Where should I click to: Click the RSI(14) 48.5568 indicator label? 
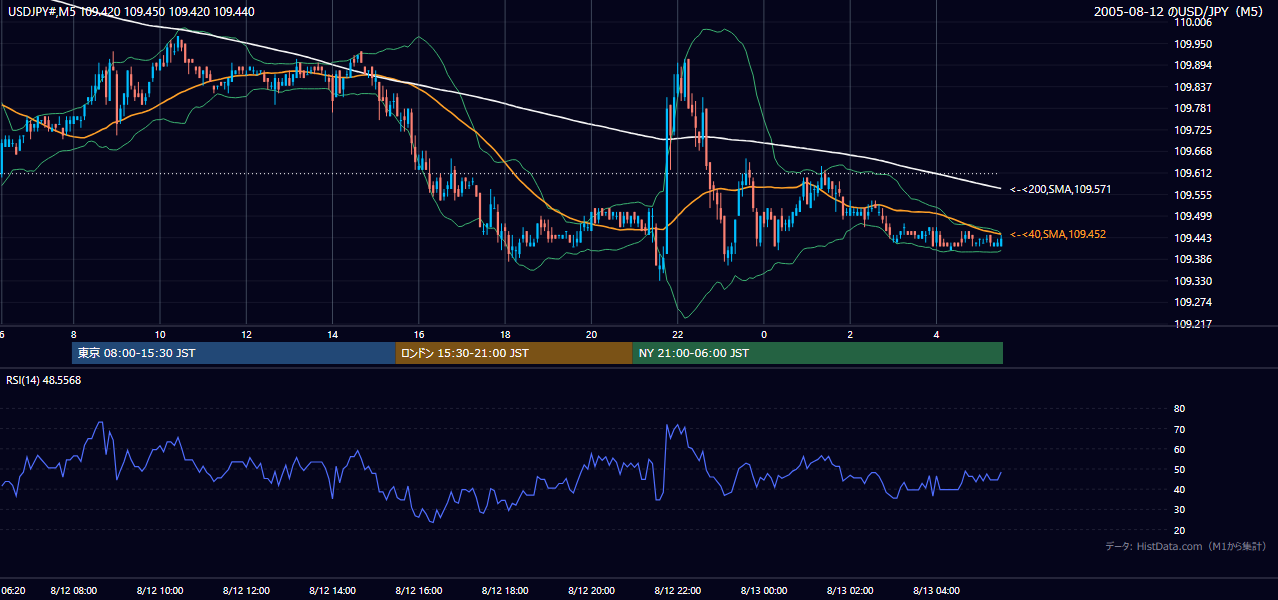[x=44, y=380]
